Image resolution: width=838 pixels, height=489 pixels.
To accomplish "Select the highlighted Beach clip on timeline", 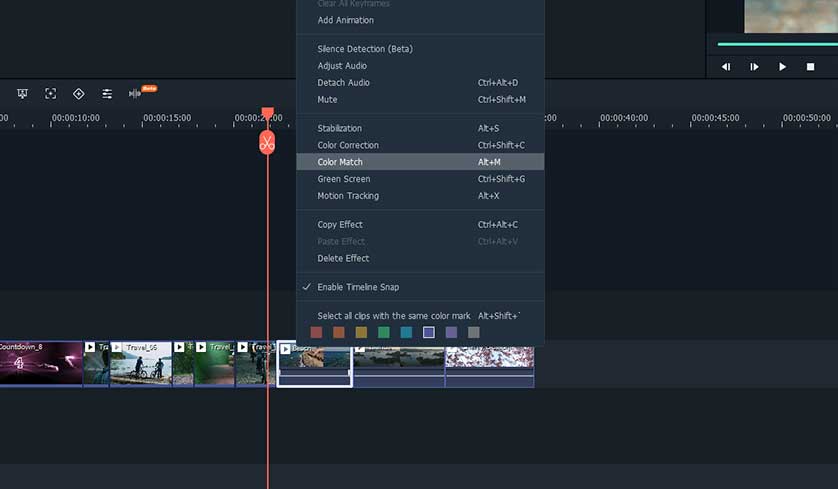I will [315, 363].
